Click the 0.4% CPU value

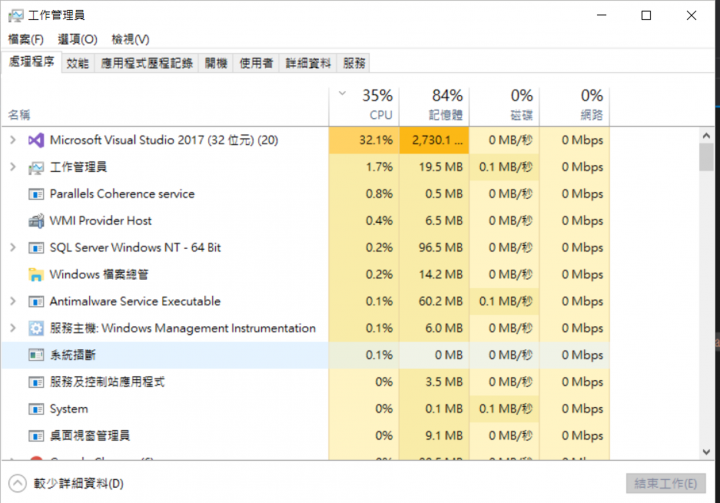click(379, 221)
